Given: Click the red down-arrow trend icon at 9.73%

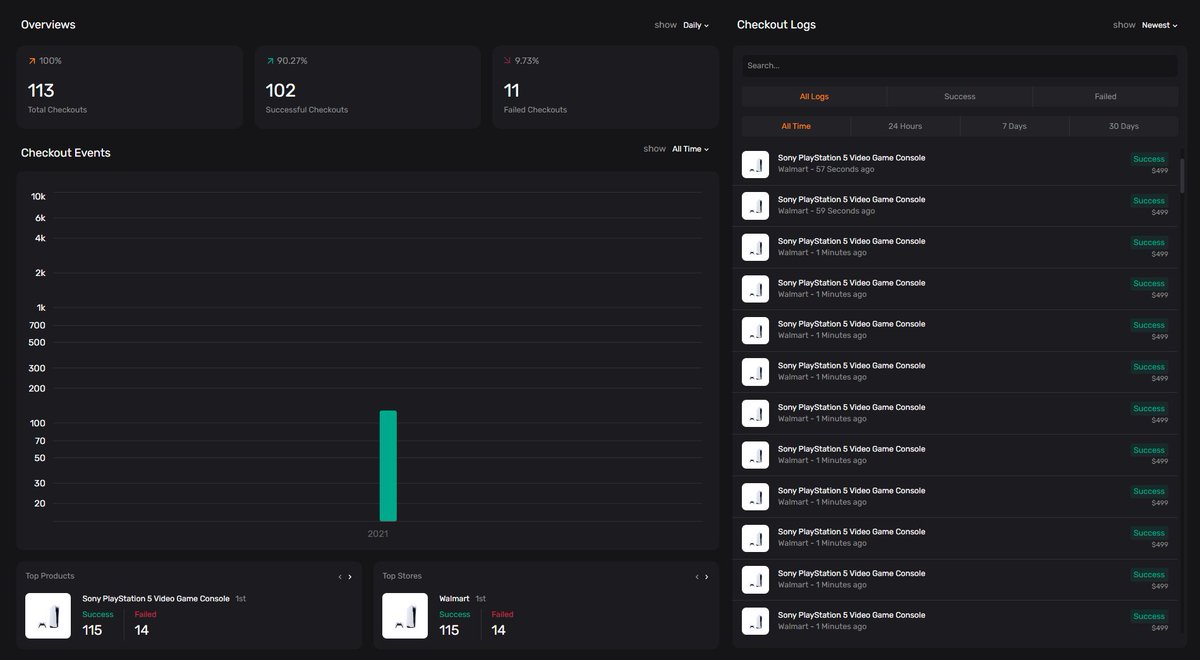Looking at the screenshot, I should [x=508, y=61].
